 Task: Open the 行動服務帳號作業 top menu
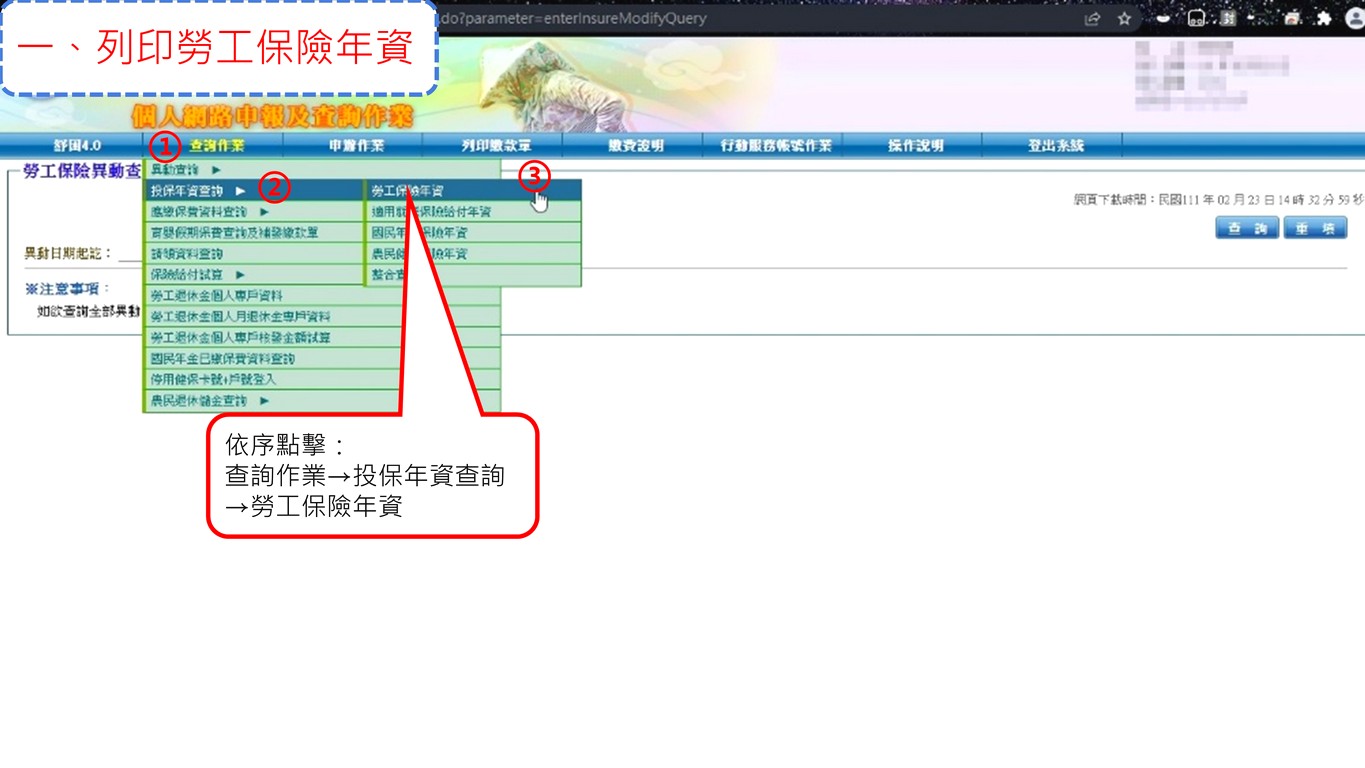point(776,145)
